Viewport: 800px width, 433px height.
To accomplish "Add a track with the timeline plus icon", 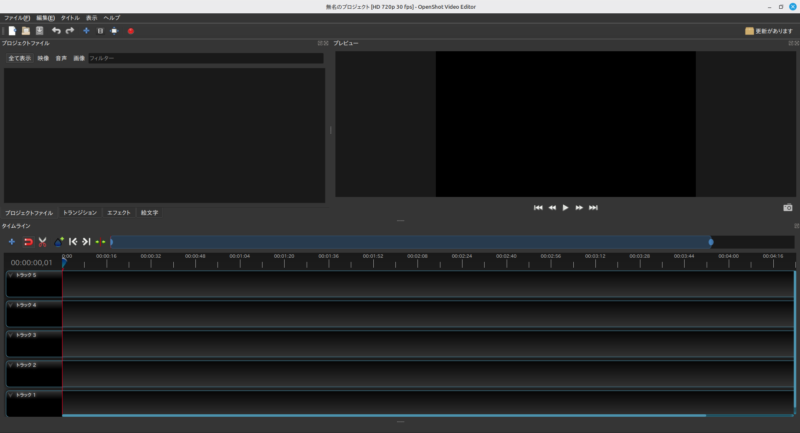I will (x=12, y=242).
